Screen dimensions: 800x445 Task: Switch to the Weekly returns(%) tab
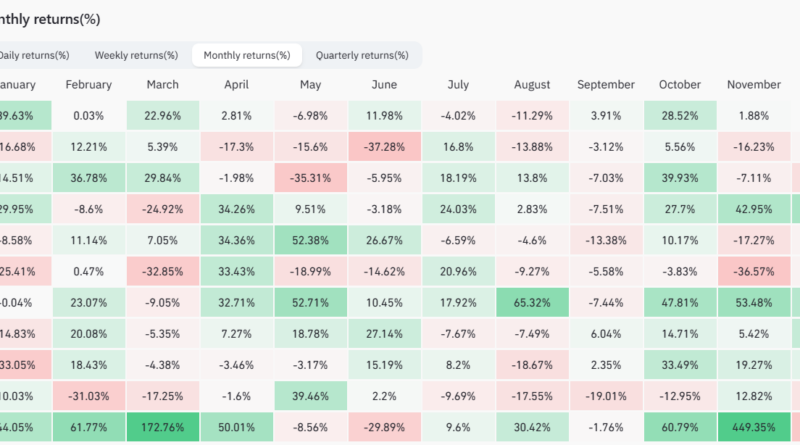(136, 55)
